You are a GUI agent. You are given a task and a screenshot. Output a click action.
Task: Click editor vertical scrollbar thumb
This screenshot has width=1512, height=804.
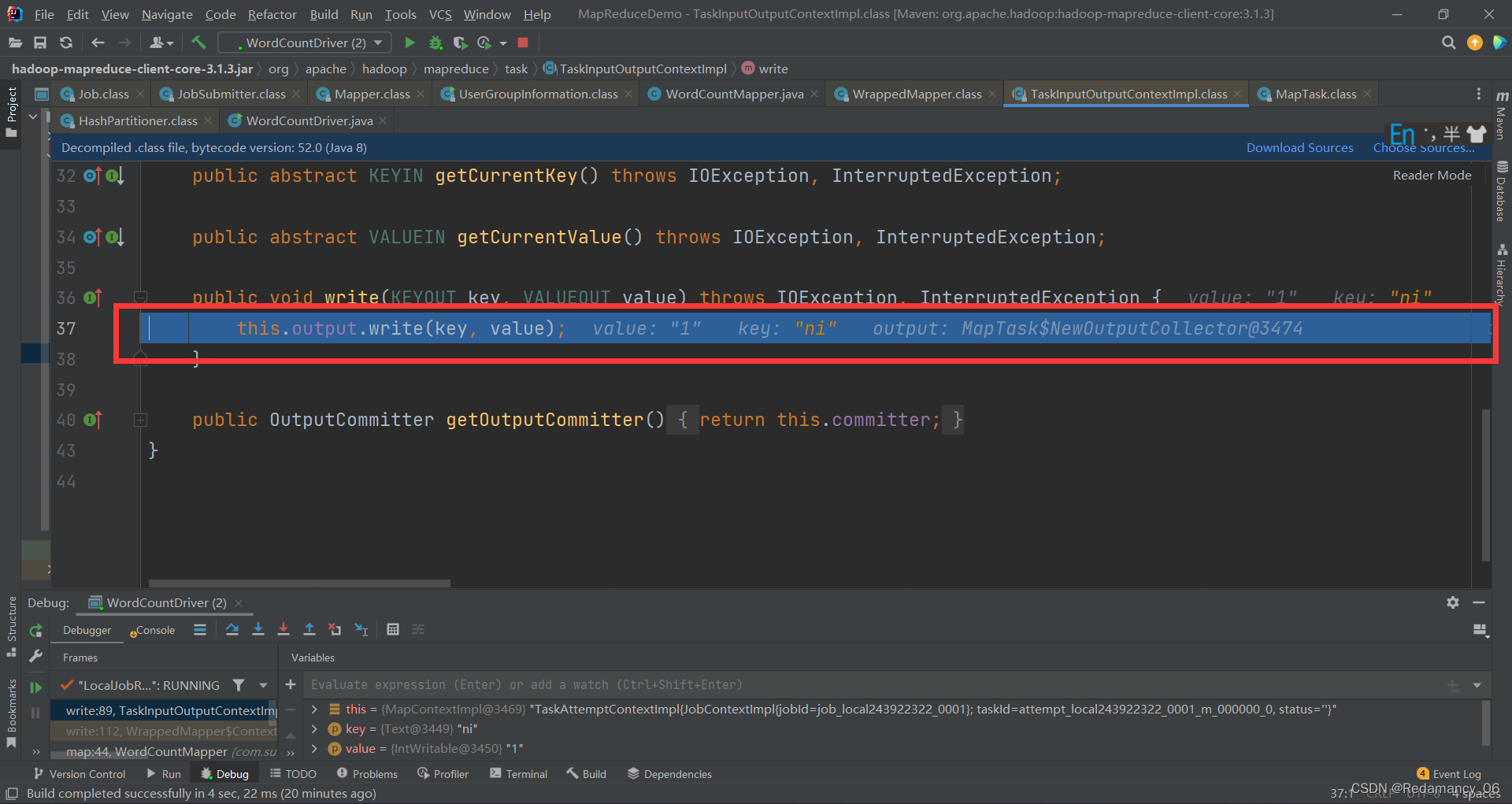1486,484
